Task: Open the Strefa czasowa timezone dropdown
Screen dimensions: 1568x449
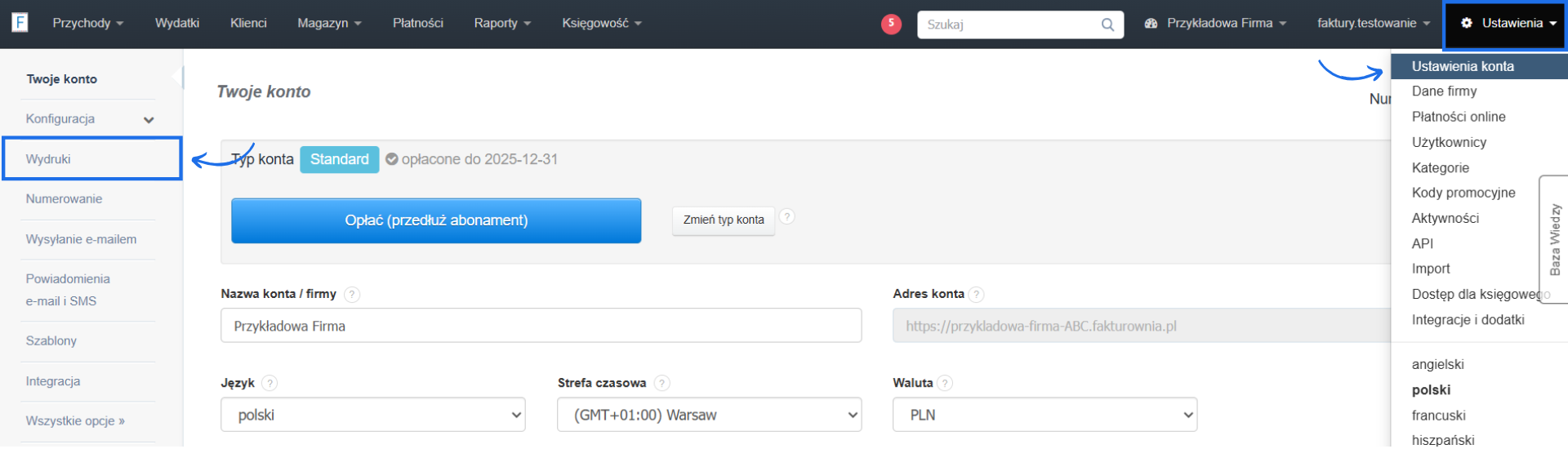Action: (x=709, y=416)
